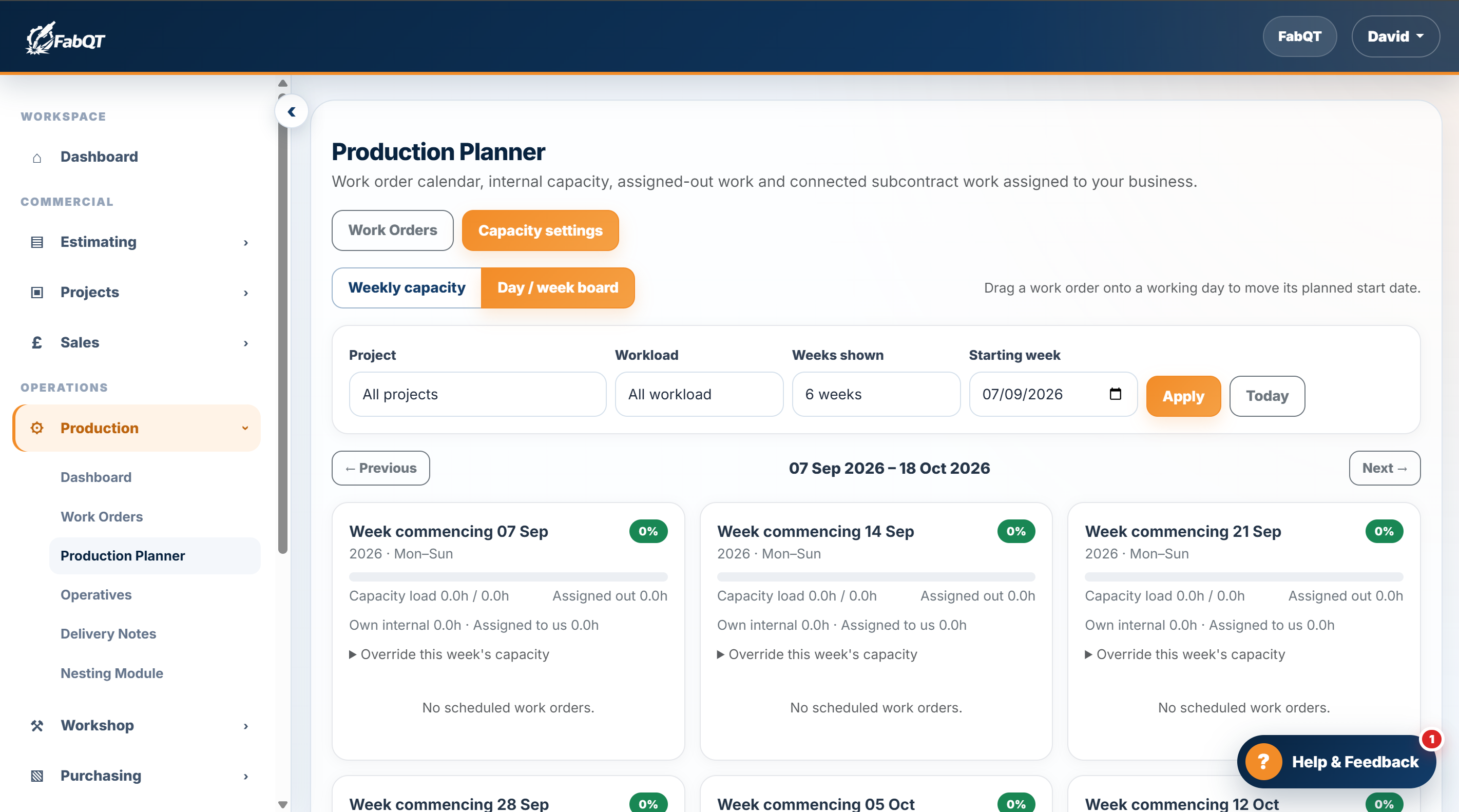
Task: Open the All projects dropdown
Action: (x=477, y=394)
